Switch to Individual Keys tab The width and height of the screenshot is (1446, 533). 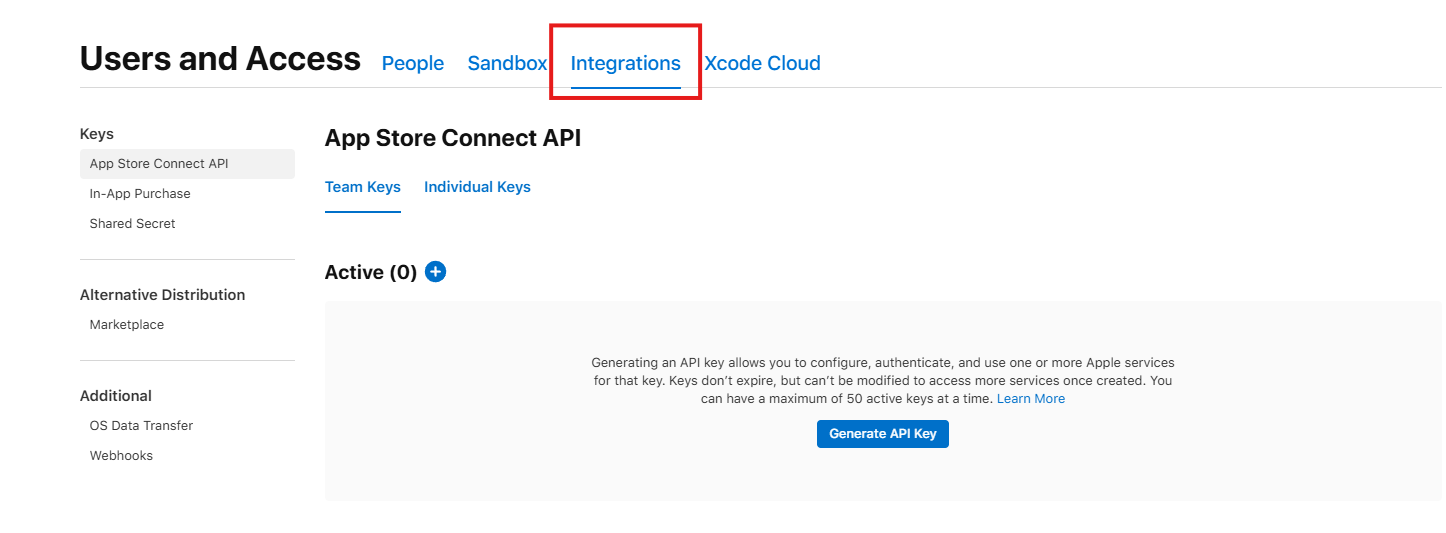[477, 187]
